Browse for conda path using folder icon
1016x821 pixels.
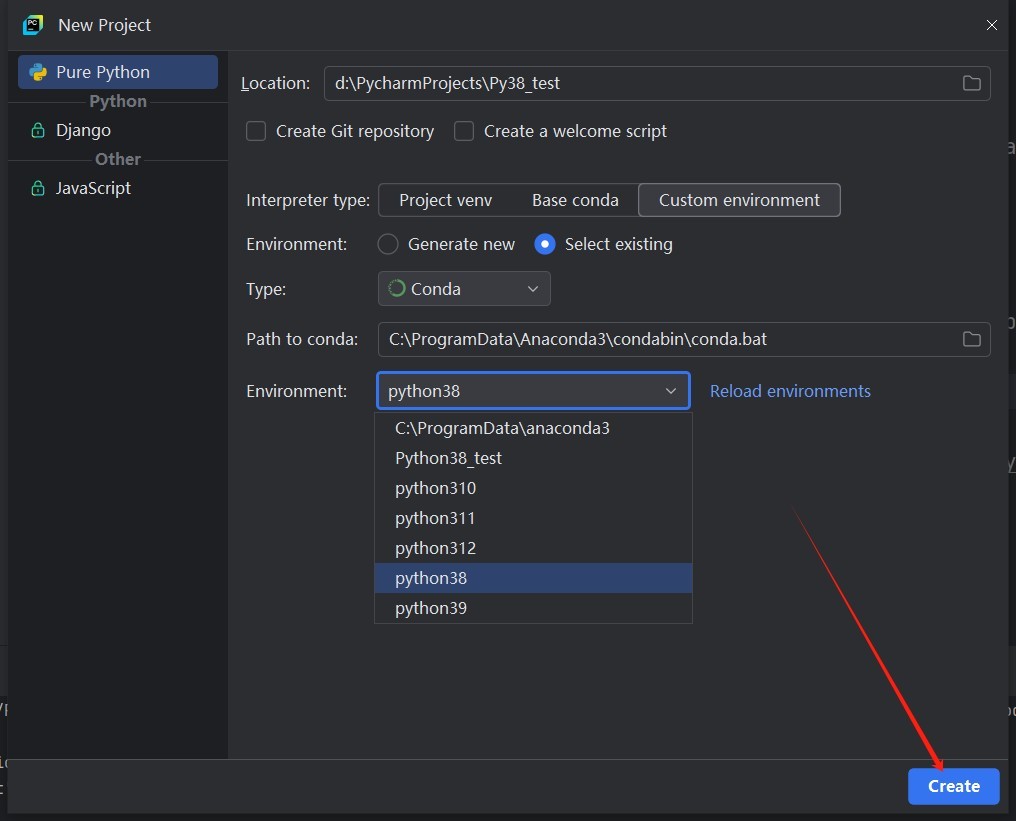(971, 339)
